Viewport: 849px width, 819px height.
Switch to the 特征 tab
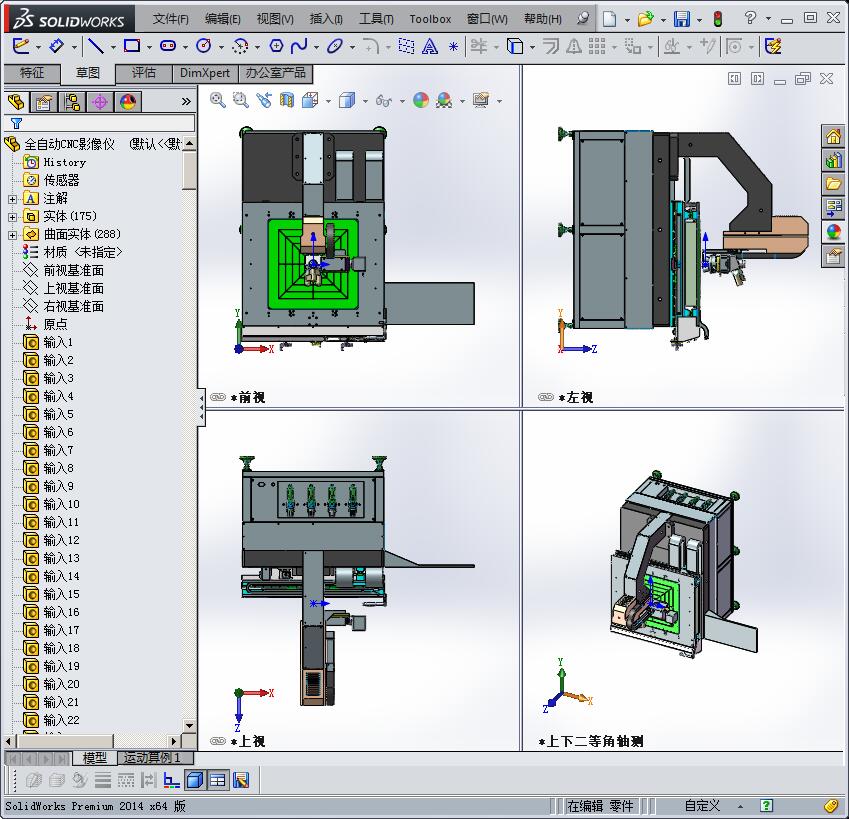[31, 73]
